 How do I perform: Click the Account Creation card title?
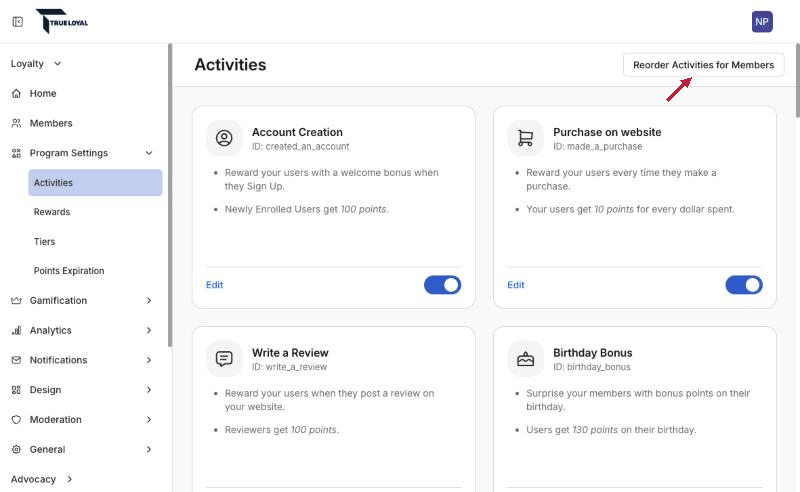coord(297,132)
